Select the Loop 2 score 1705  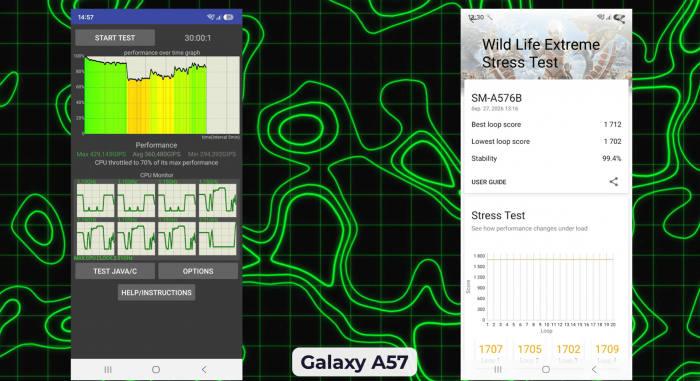tap(529, 349)
